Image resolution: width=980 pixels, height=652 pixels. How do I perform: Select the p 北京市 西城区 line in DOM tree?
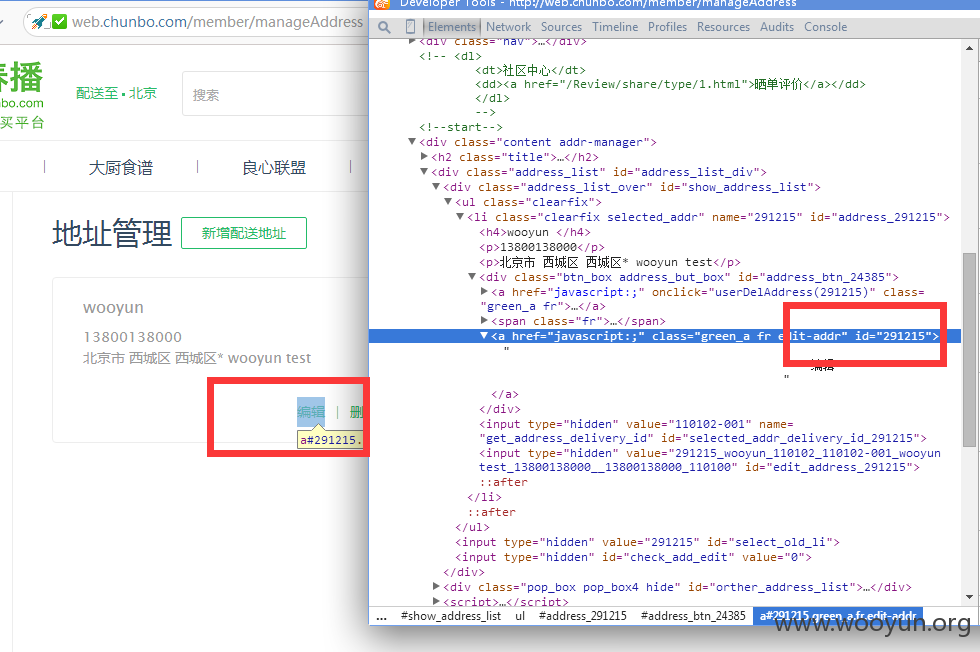click(x=610, y=262)
